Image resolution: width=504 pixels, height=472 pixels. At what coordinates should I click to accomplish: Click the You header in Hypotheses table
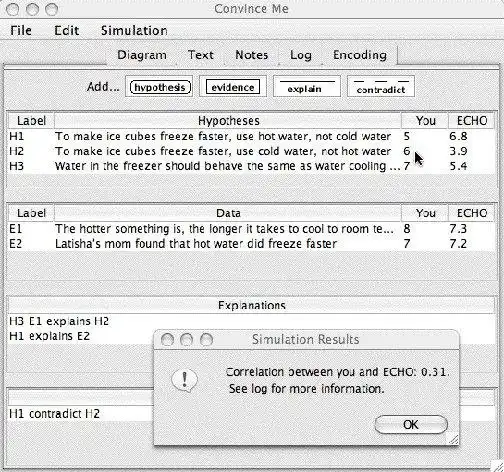point(425,121)
